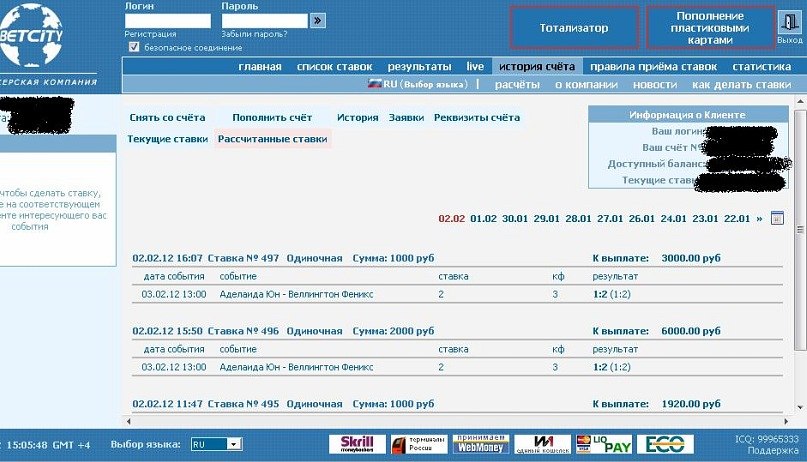Open the статистика menu item
Viewport: 807px width, 462px height.
762,66
